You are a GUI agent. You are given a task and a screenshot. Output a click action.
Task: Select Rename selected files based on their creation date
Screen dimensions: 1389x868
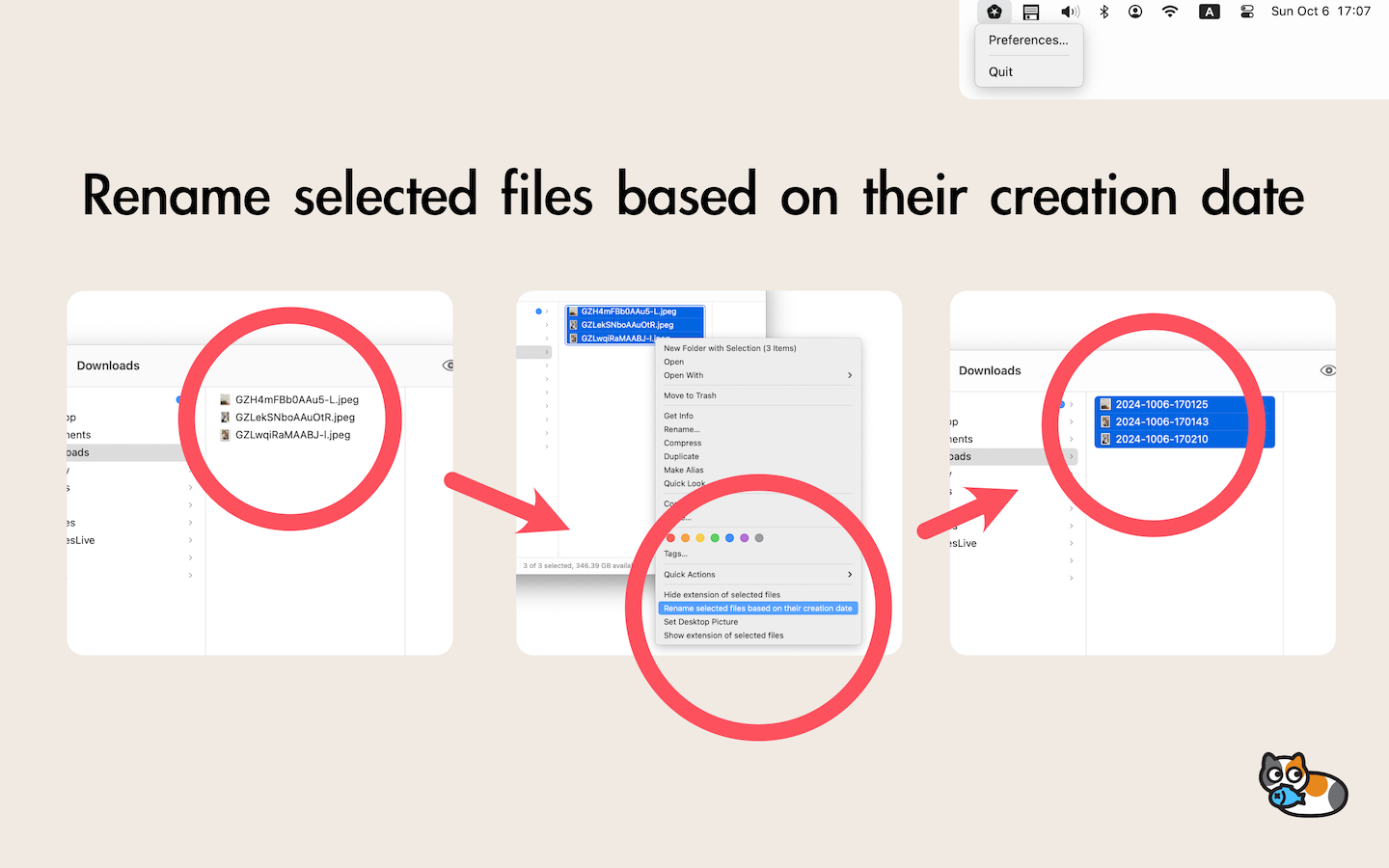(757, 609)
